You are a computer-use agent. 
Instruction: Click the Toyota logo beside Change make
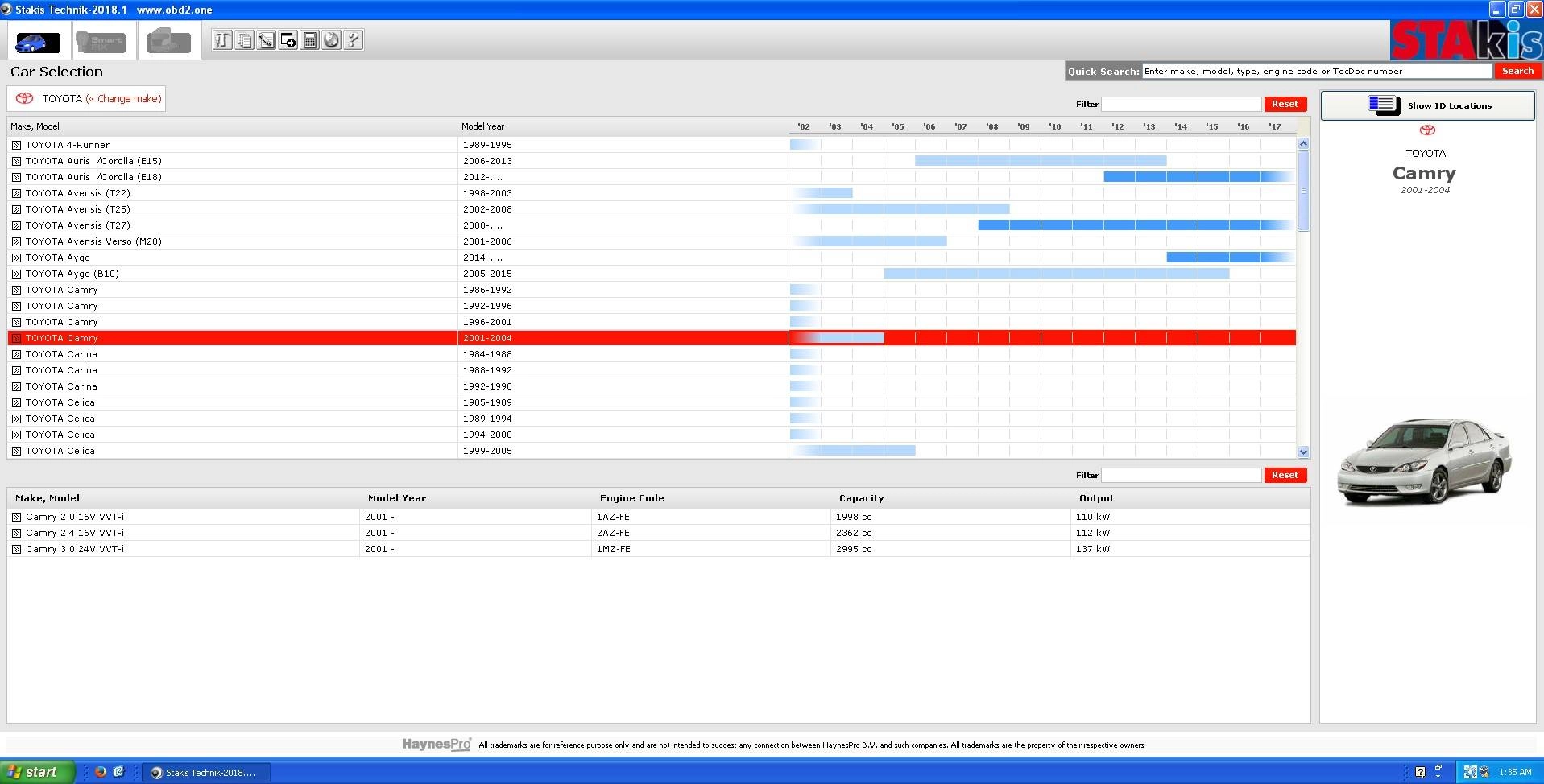click(25, 98)
